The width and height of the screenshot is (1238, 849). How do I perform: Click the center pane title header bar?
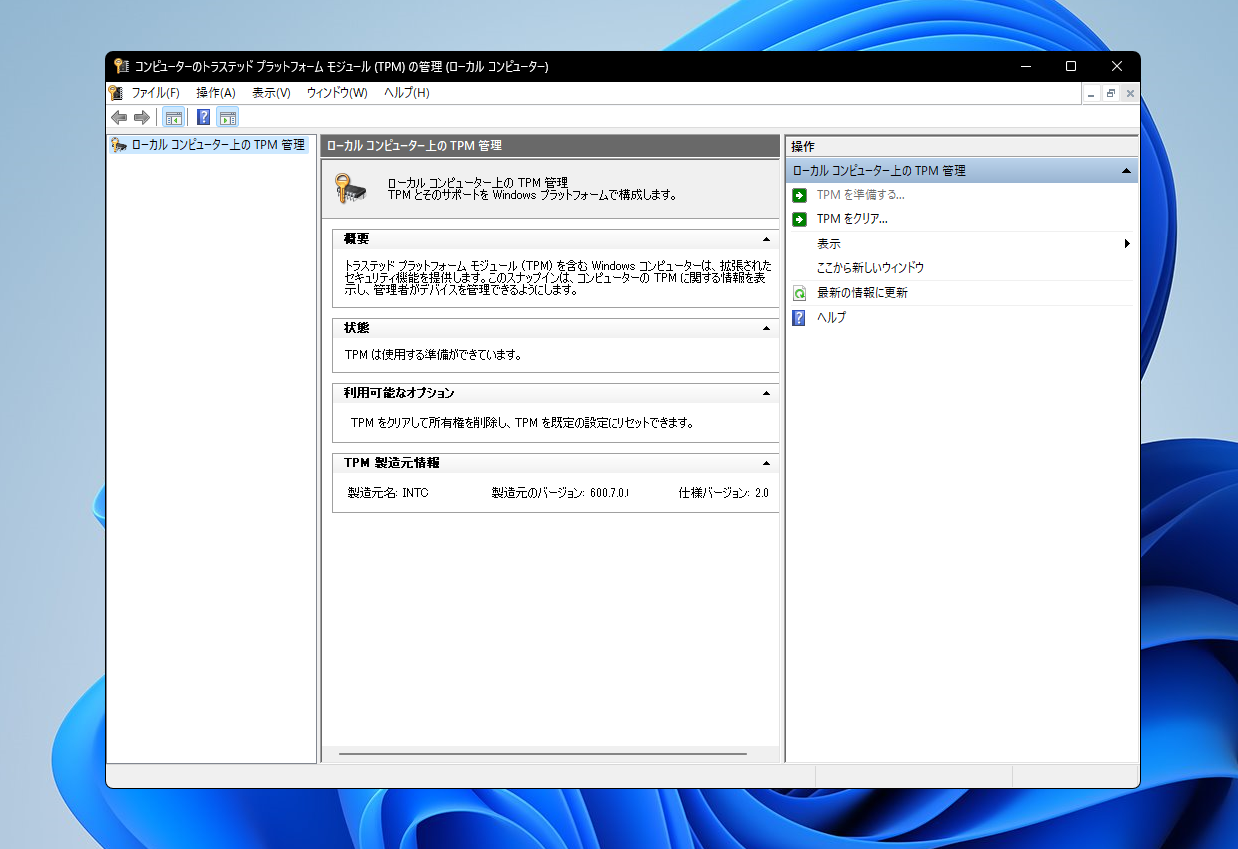pyautogui.click(x=550, y=146)
